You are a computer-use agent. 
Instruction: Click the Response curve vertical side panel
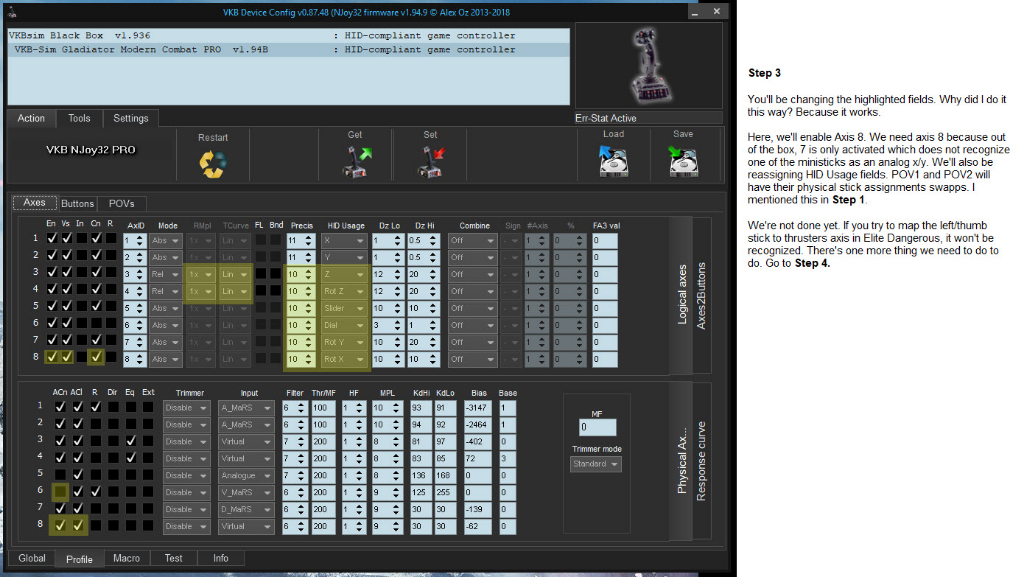coord(701,460)
